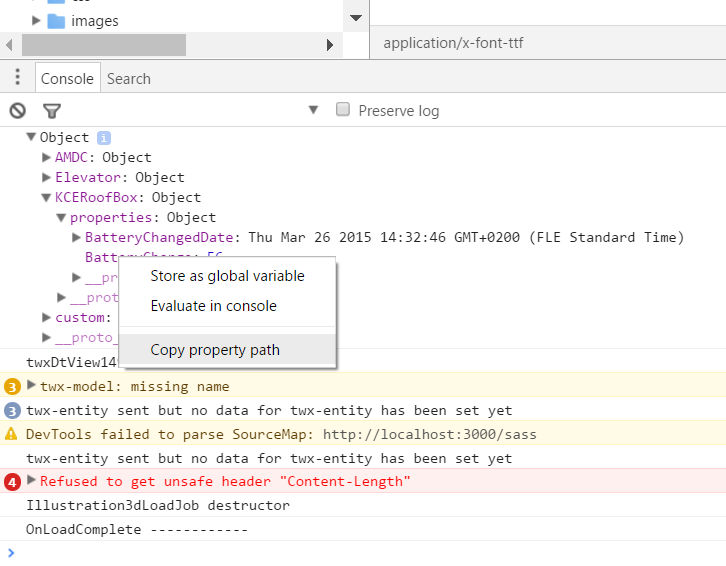This screenshot has width=726, height=566.
Task: Switch to the Search tab
Action: pyautogui.click(x=129, y=79)
